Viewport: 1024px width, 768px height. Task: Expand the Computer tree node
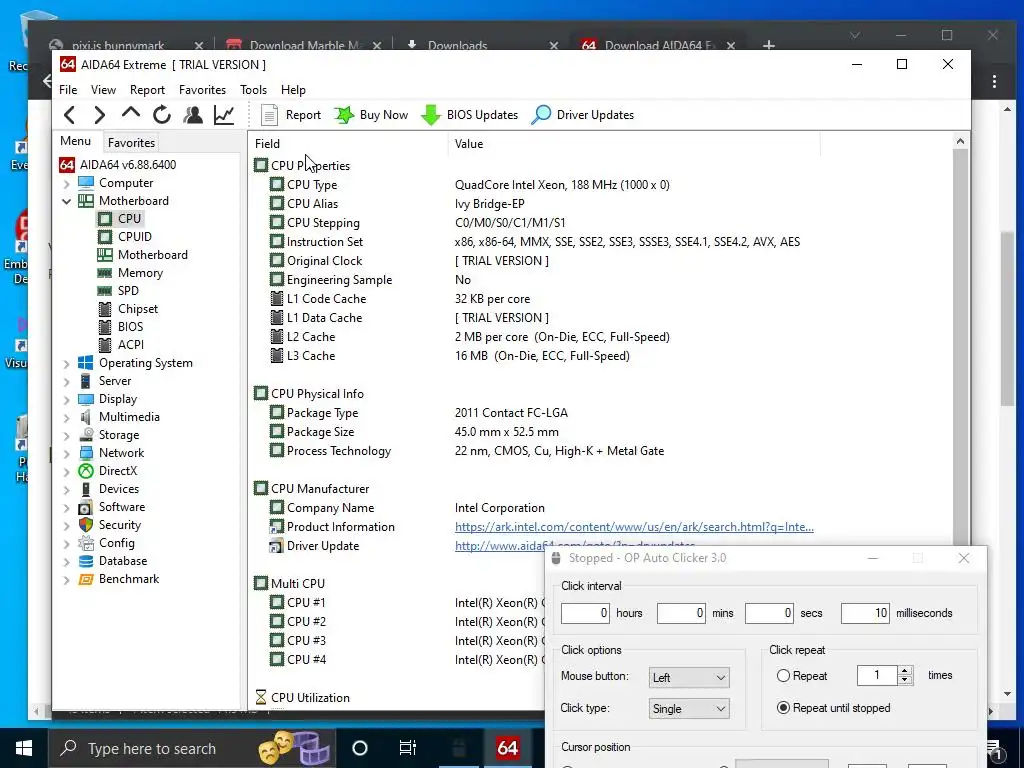point(67,184)
